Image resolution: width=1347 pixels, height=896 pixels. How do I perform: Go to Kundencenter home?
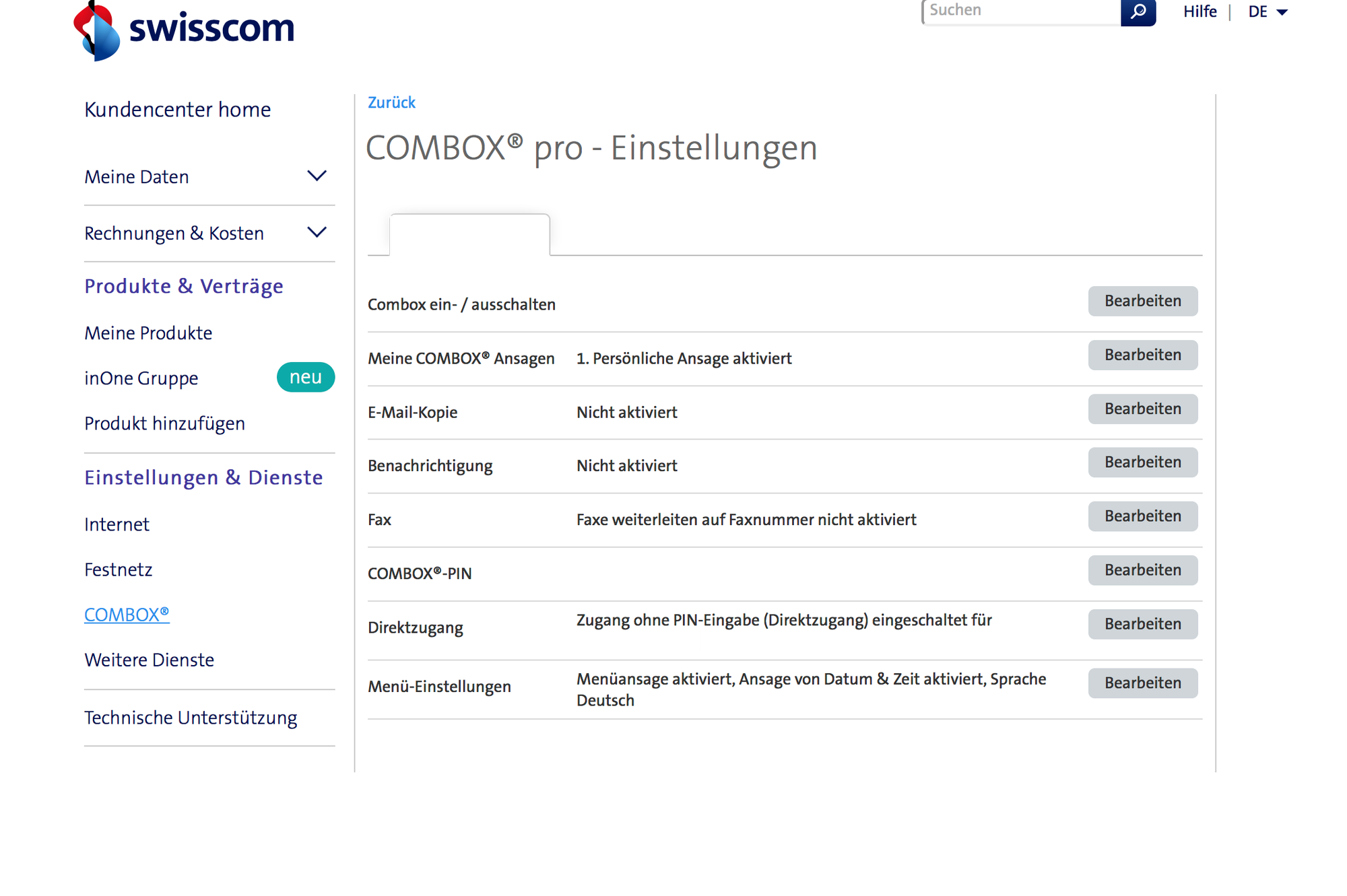[x=177, y=109]
